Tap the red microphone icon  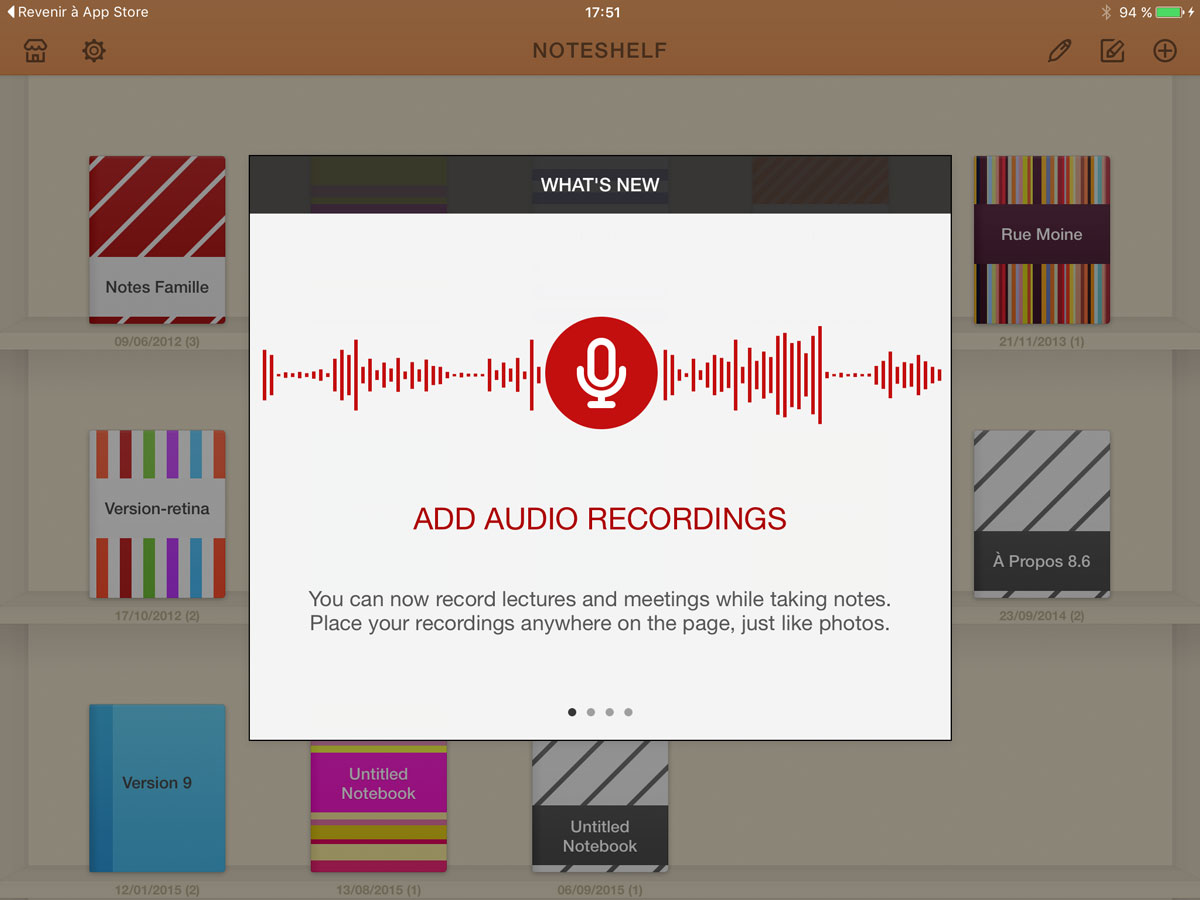click(x=601, y=372)
